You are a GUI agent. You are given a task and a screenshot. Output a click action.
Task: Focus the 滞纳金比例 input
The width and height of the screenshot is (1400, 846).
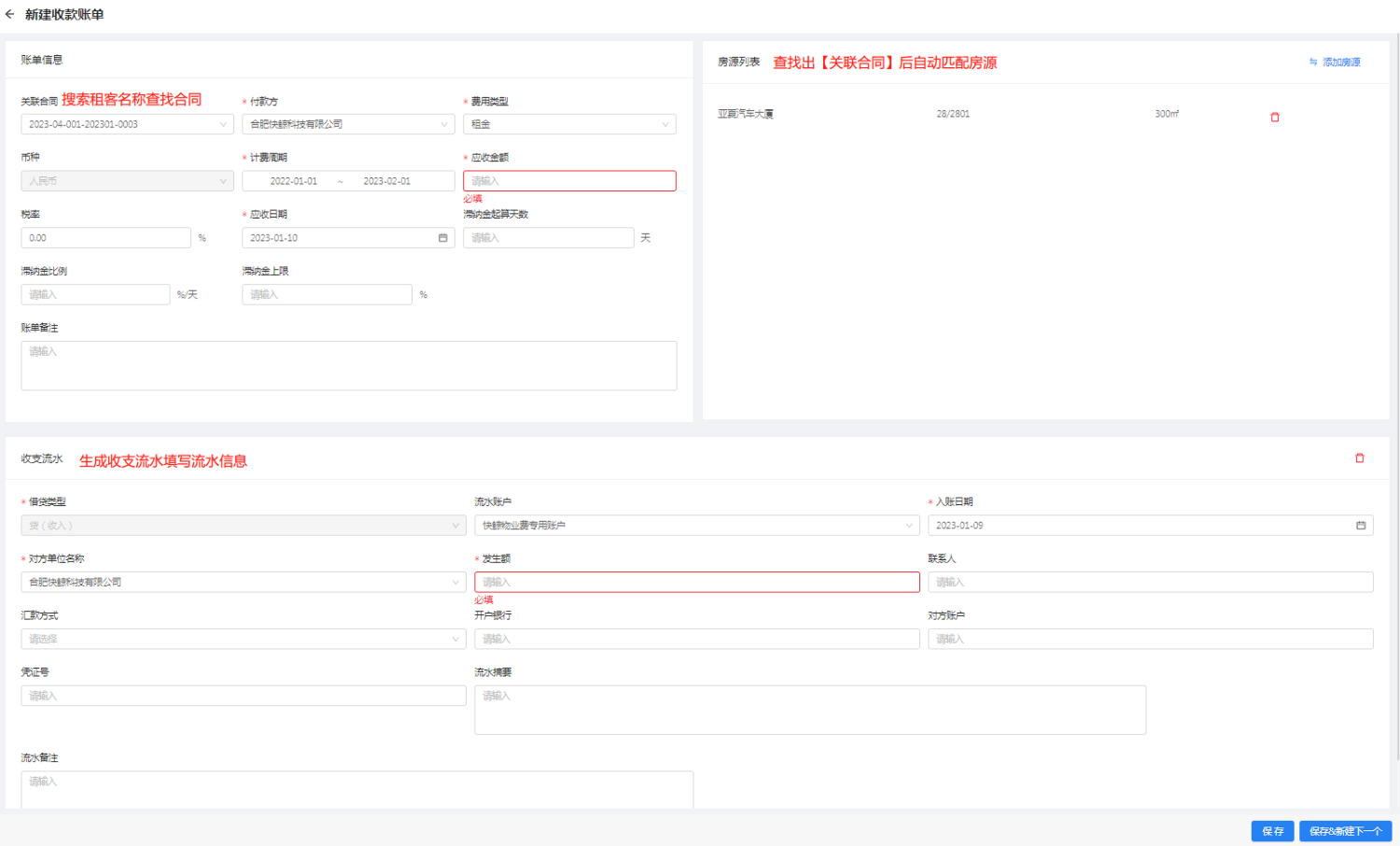tap(95, 294)
